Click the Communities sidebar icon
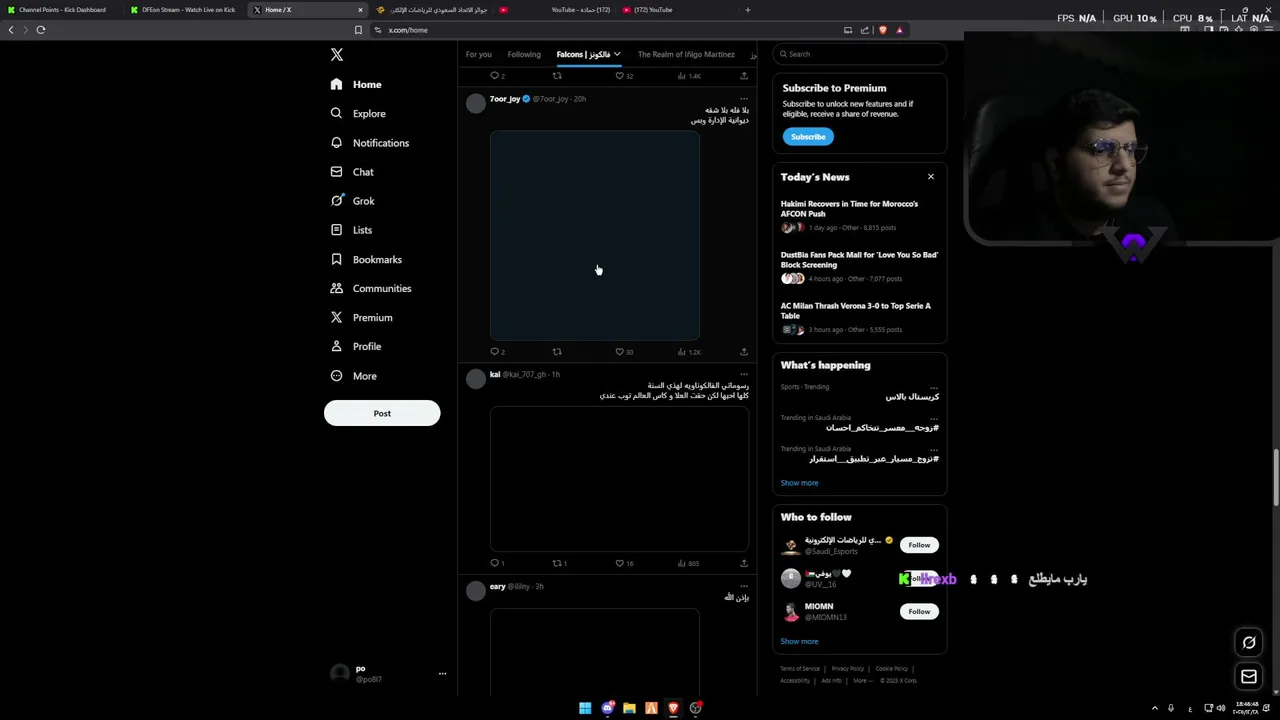Image resolution: width=1280 pixels, height=720 pixels. pyautogui.click(x=336, y=288)
